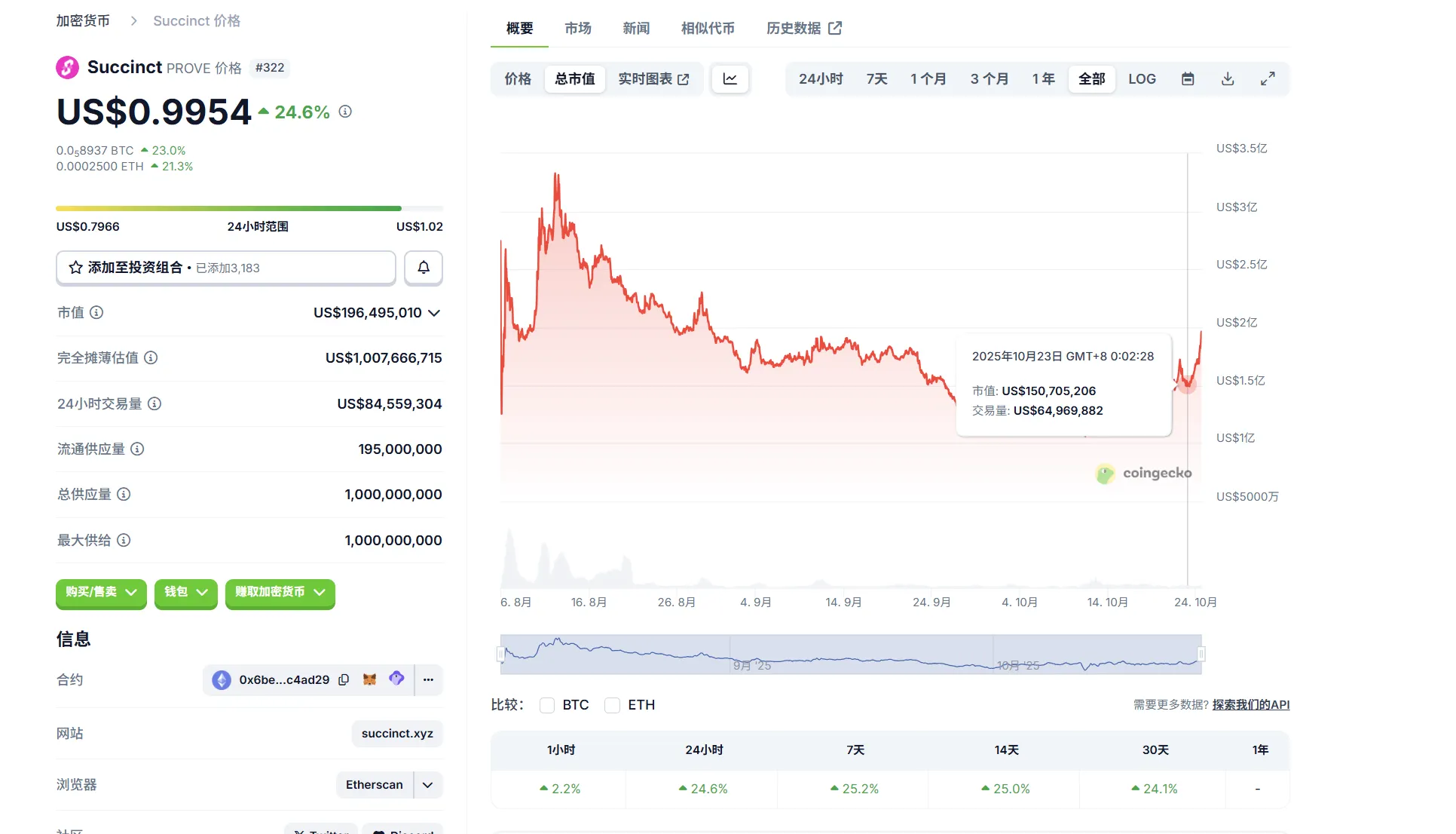The height and width of the screenshot is (834, 1456).
Task: Switch to the line chart type icon
Action: coord(730,78)
